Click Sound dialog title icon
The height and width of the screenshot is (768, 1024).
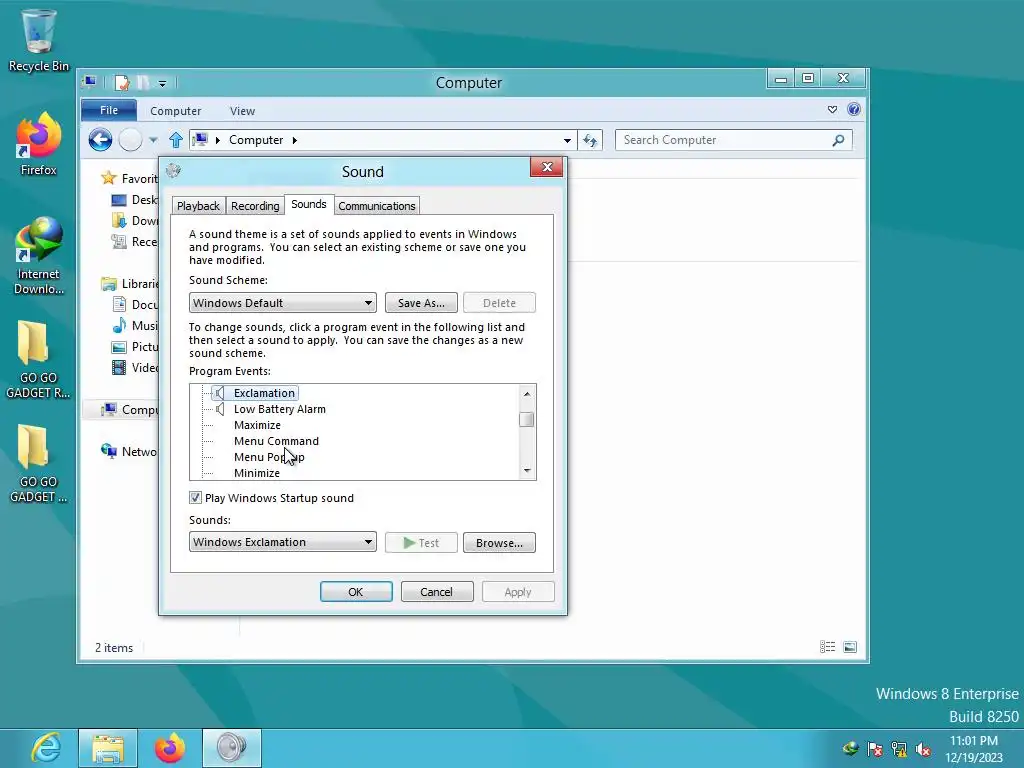pos(173,171)
